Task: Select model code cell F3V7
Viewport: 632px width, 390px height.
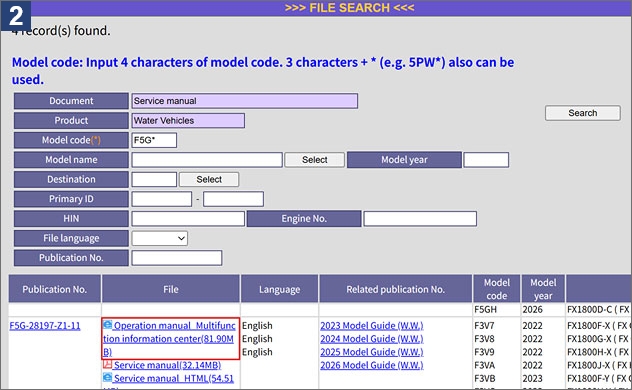Action: pos(484,326)
